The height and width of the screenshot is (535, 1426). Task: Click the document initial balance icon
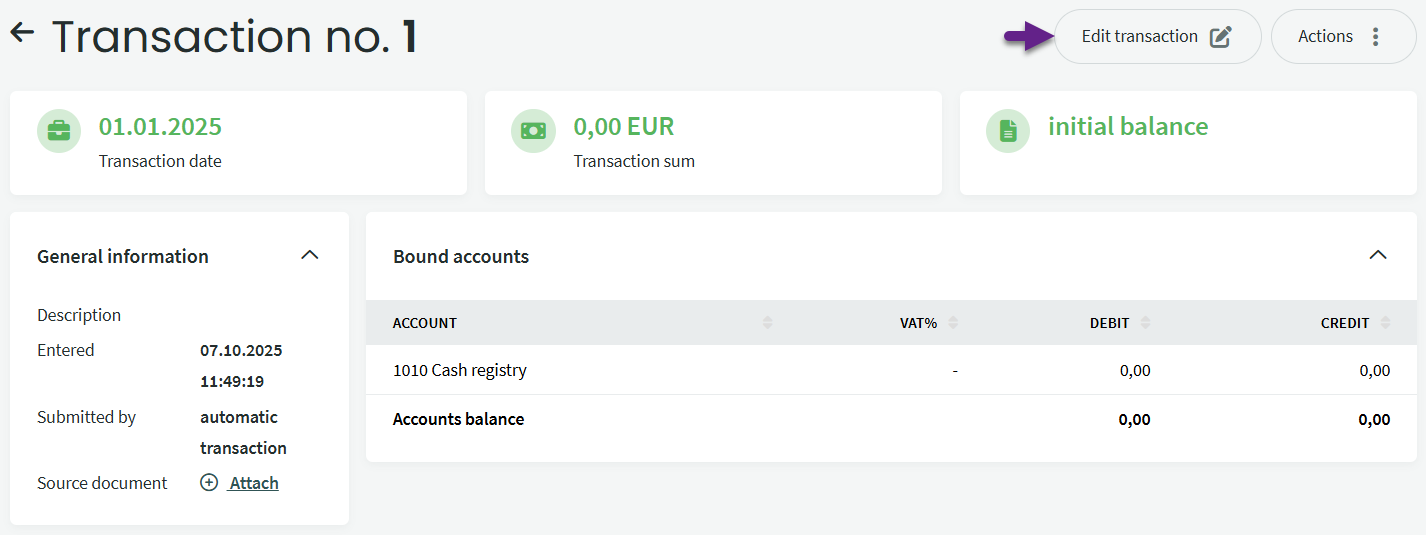[x=1008, y=131]
